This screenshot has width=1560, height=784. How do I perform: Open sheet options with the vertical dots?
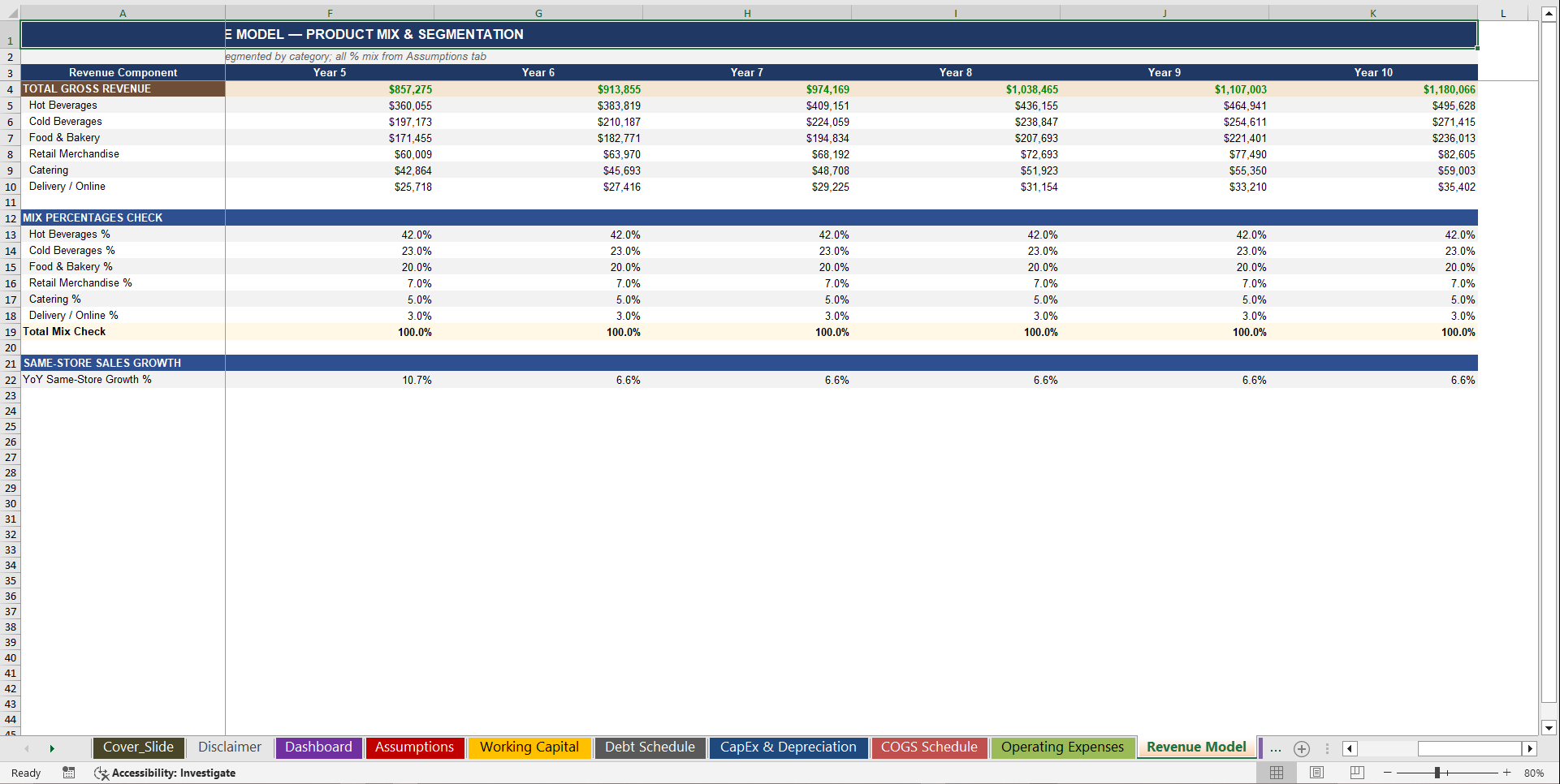click(x=1328, y=748)
